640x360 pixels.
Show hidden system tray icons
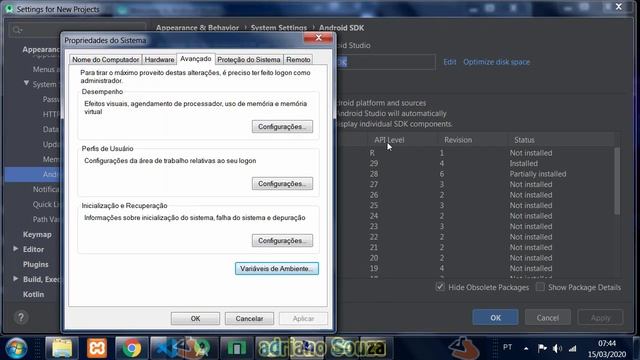click(x=526, y=348)
